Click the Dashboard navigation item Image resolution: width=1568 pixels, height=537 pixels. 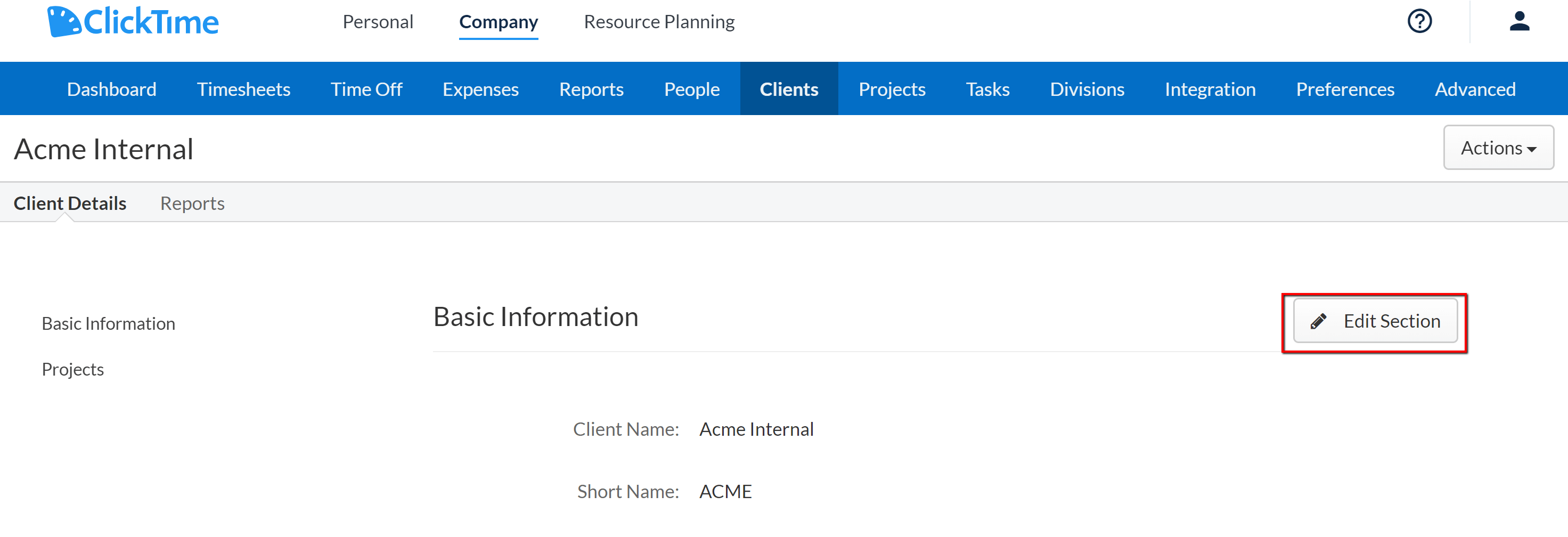click(x=111, y=88)
